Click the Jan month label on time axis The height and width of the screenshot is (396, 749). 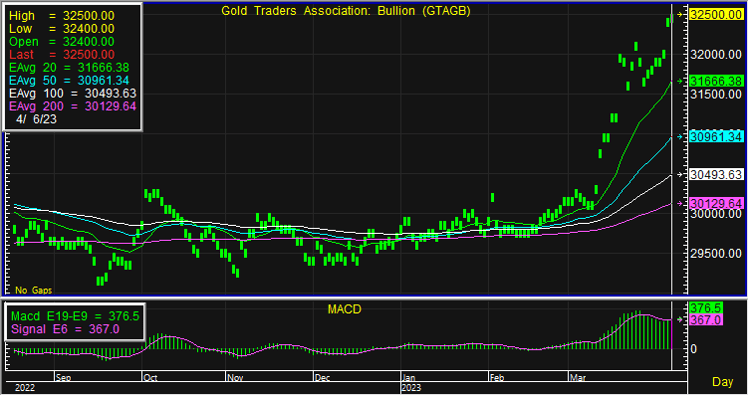[x=409, y=377]
